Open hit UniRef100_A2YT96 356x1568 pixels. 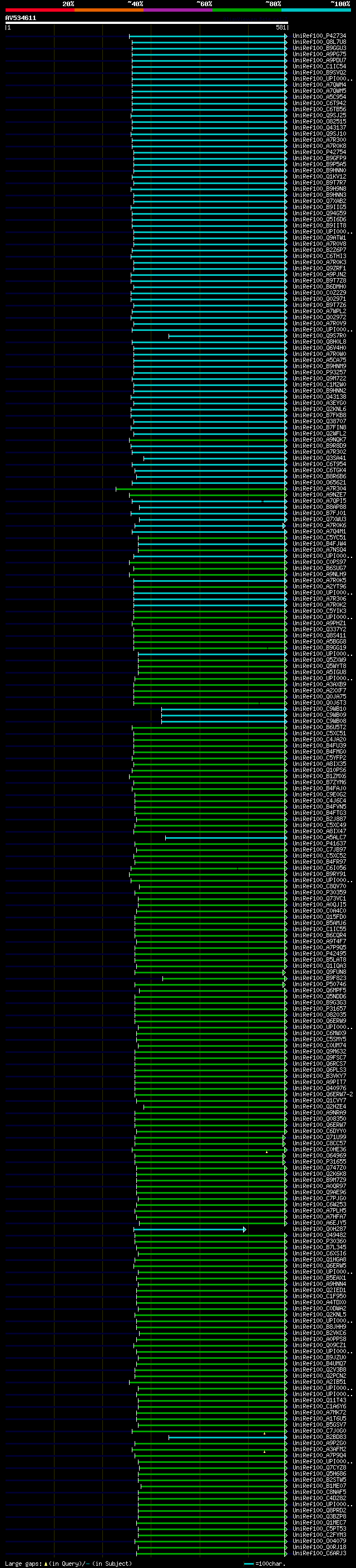click(319, 587)
